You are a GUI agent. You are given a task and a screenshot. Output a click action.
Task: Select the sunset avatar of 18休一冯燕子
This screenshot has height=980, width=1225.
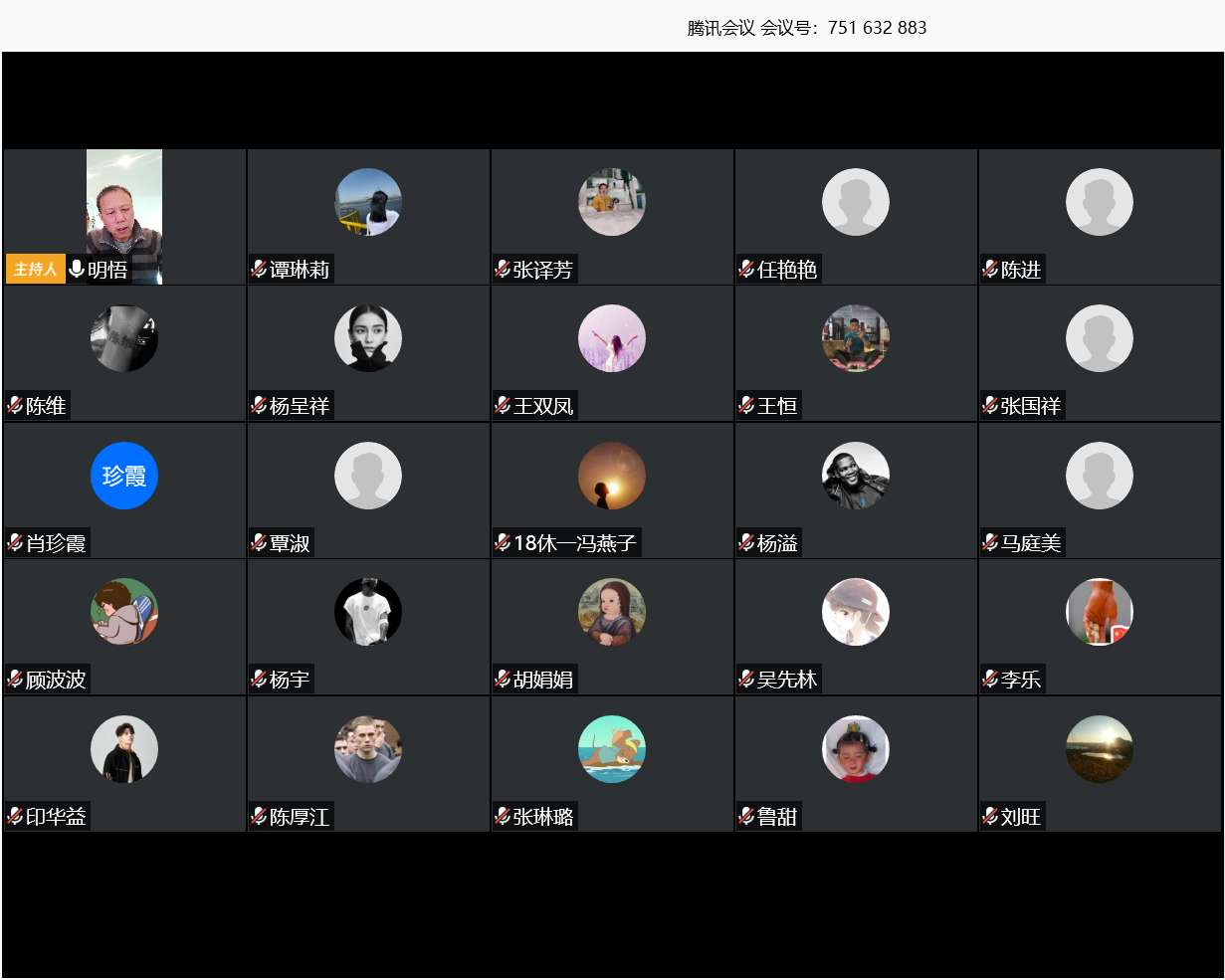(612, 476)
